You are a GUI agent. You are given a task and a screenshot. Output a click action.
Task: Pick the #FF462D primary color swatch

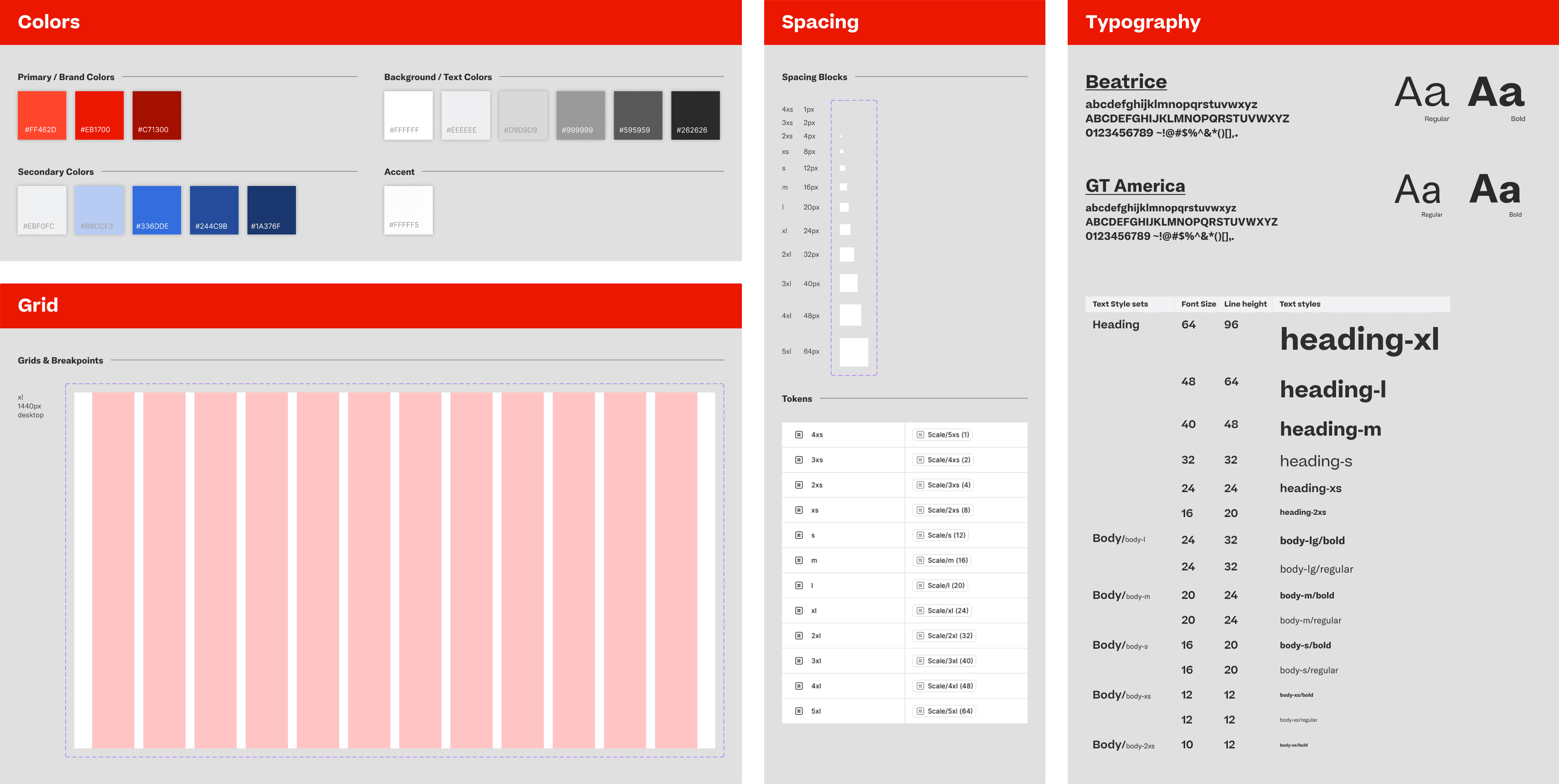coord(42,115)
